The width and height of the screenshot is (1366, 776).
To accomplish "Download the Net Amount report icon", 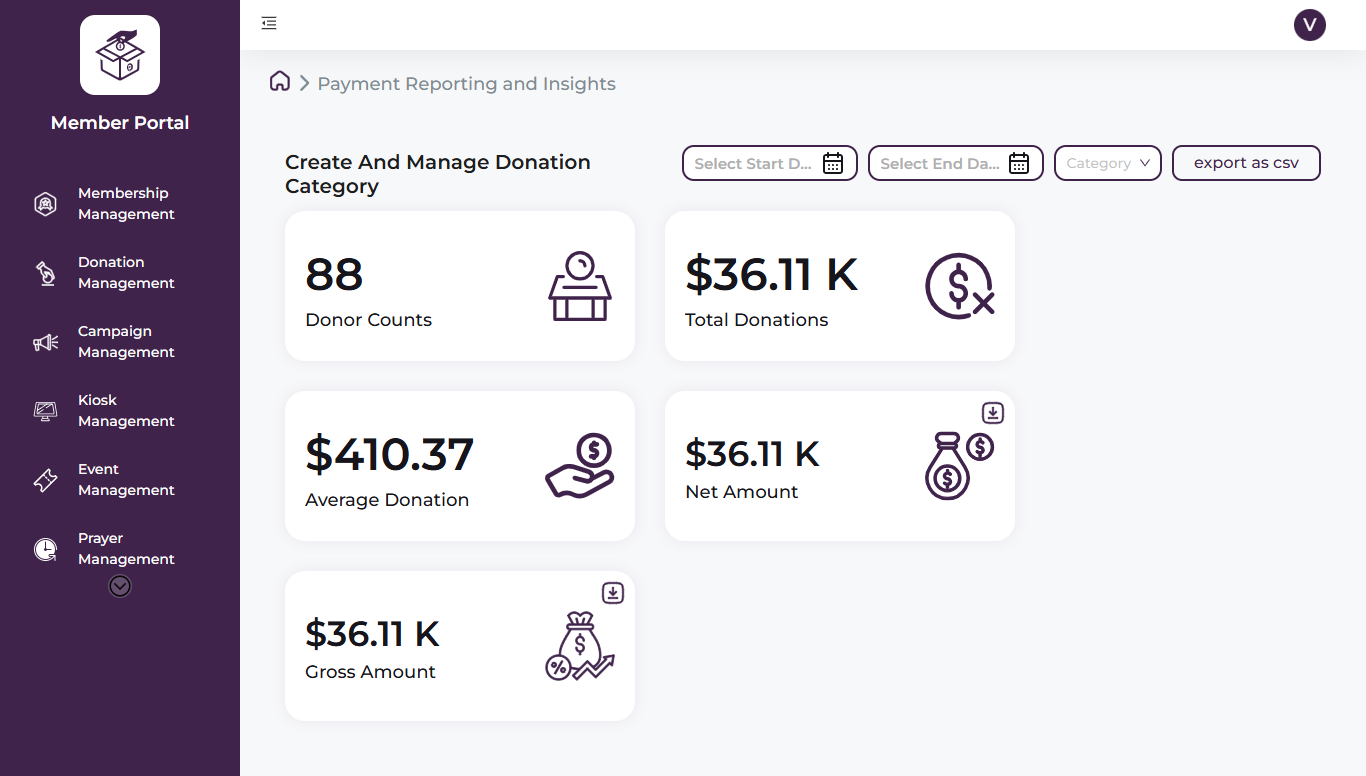I will (x=992, y=413).
